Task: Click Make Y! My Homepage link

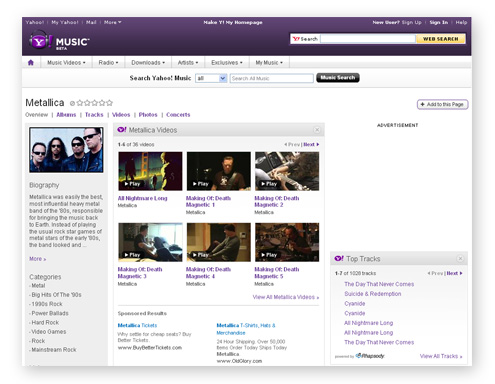Action: coord(233,22)
